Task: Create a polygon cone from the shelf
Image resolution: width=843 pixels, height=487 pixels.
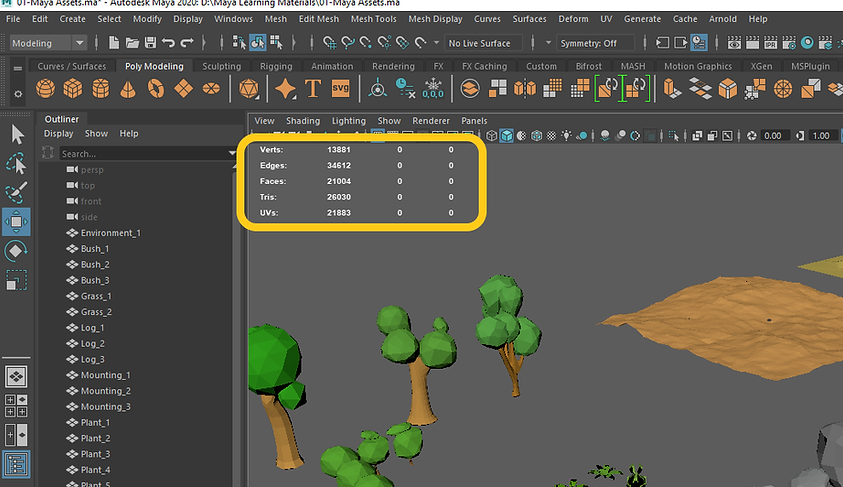Action: (x=128, y=88)
